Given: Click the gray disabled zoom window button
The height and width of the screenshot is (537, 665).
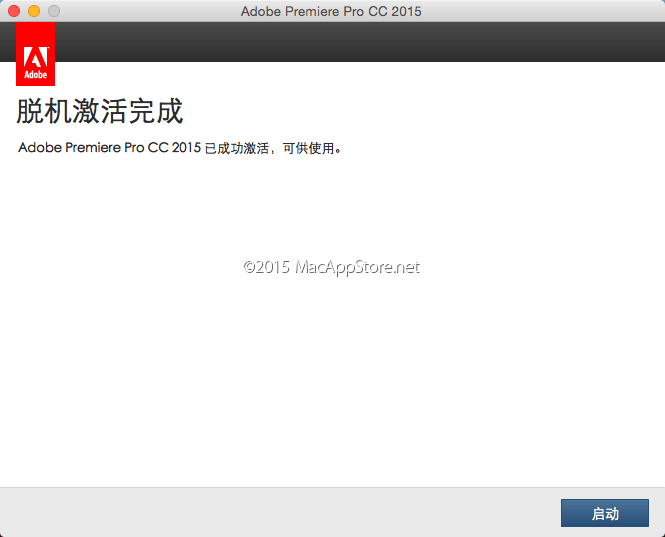Looking at the screenshot, I should pos(54,11).
